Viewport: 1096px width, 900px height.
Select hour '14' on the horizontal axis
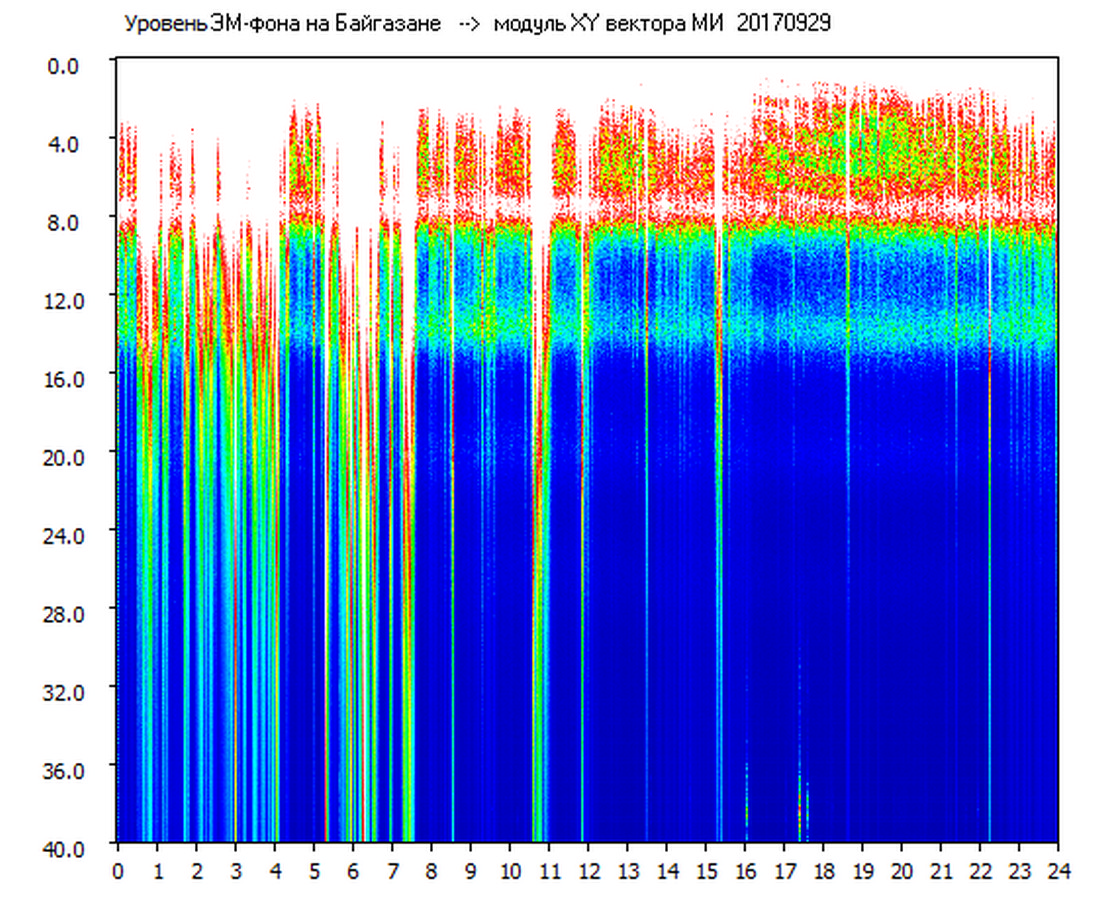[x=666, y=870]
